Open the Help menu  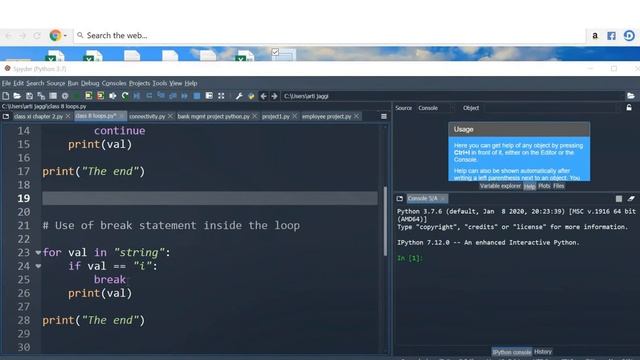tap(191, 83)
